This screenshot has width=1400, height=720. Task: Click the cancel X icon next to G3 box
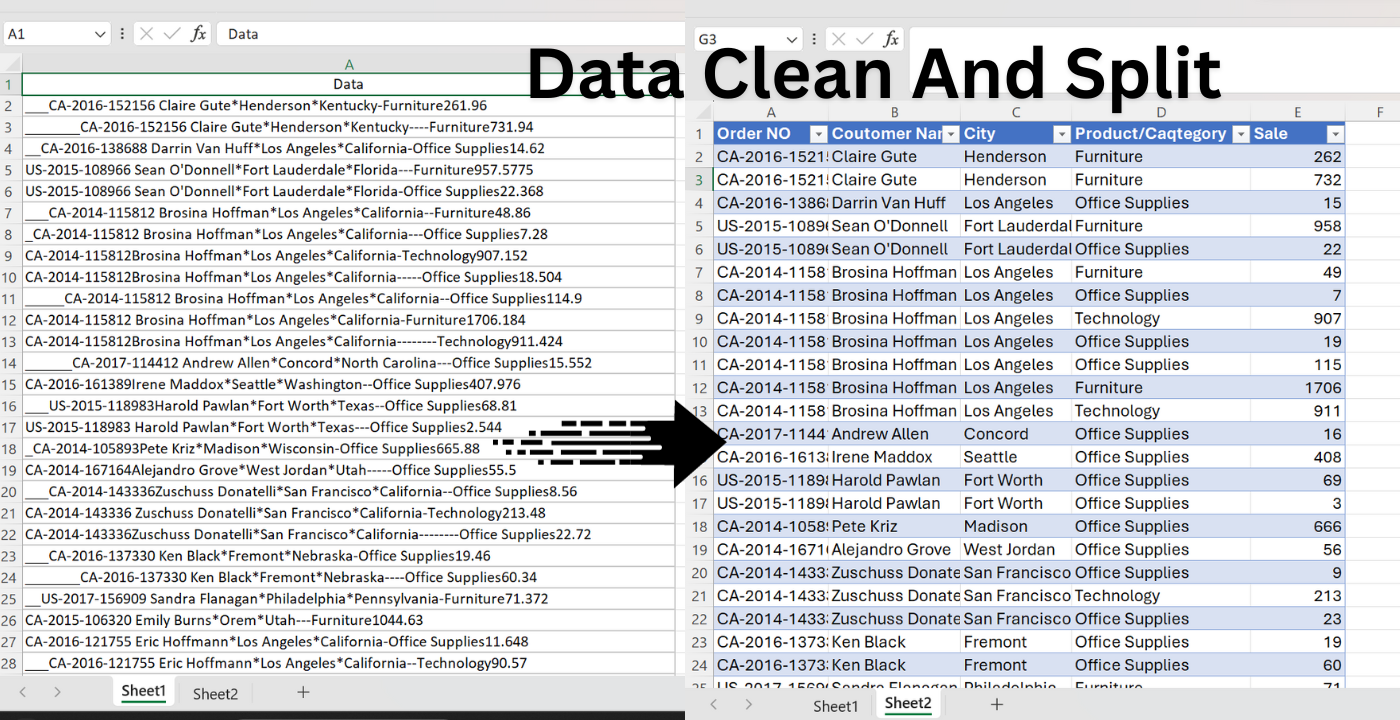839,40
